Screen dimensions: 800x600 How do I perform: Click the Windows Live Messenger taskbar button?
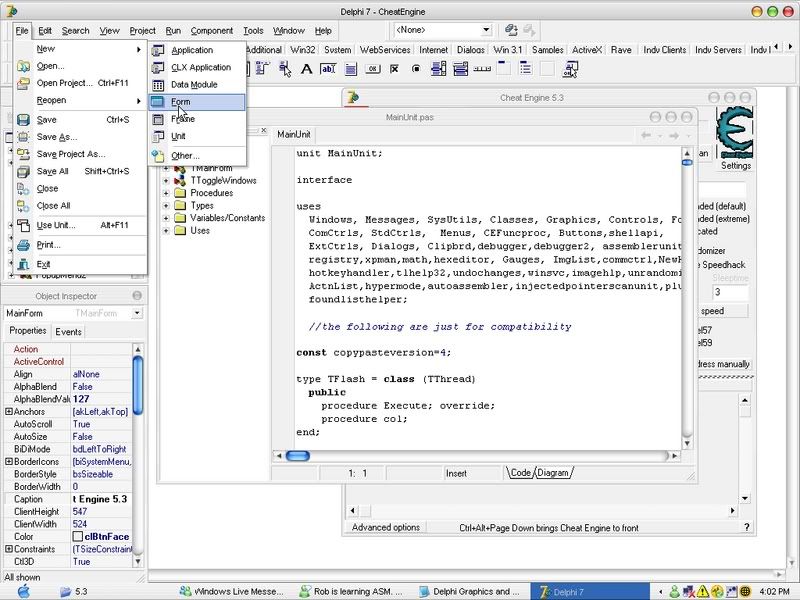pyautogui.click(x=234, y=591)
